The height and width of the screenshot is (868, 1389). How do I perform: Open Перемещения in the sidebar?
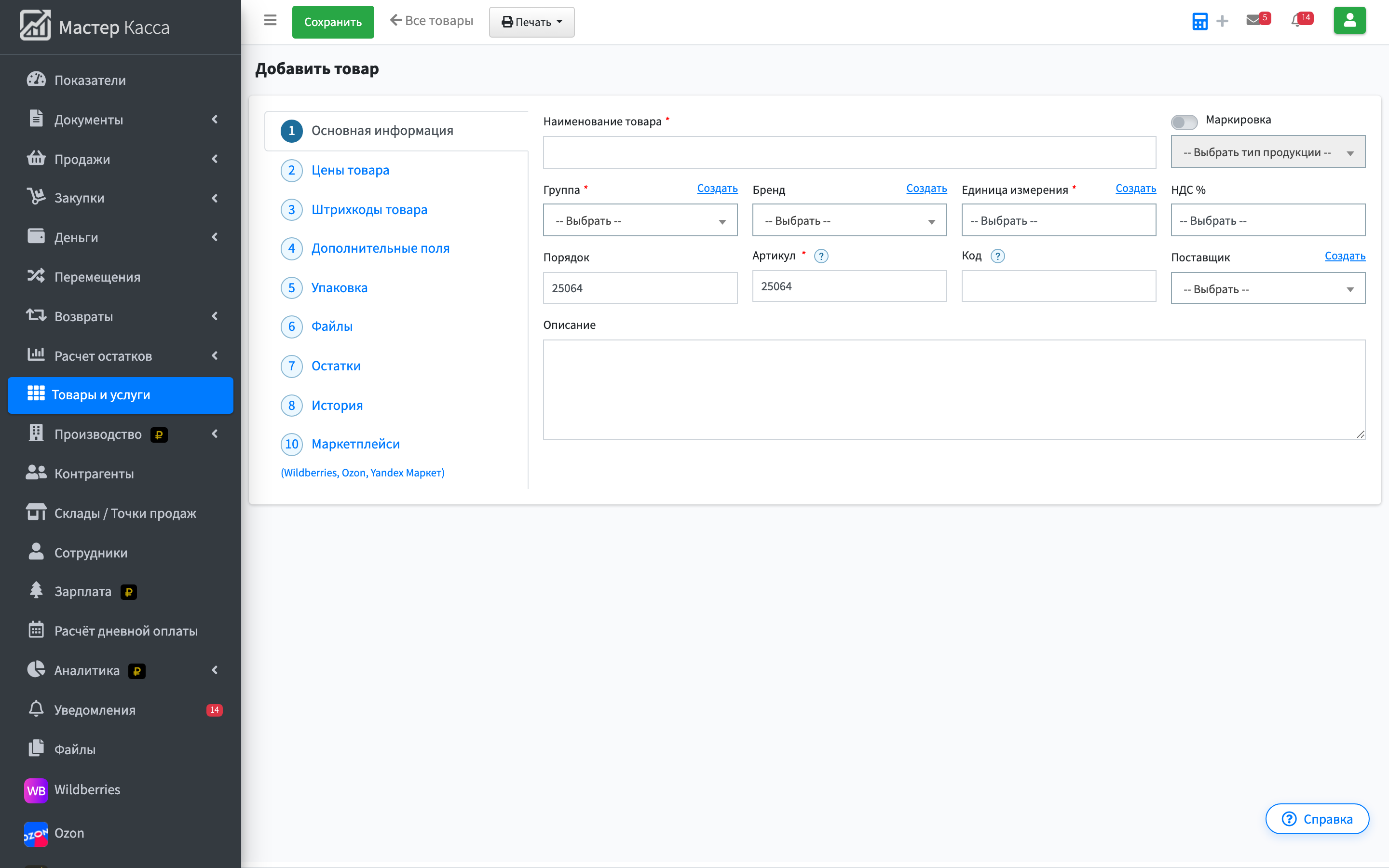click(x=121, y=277)
